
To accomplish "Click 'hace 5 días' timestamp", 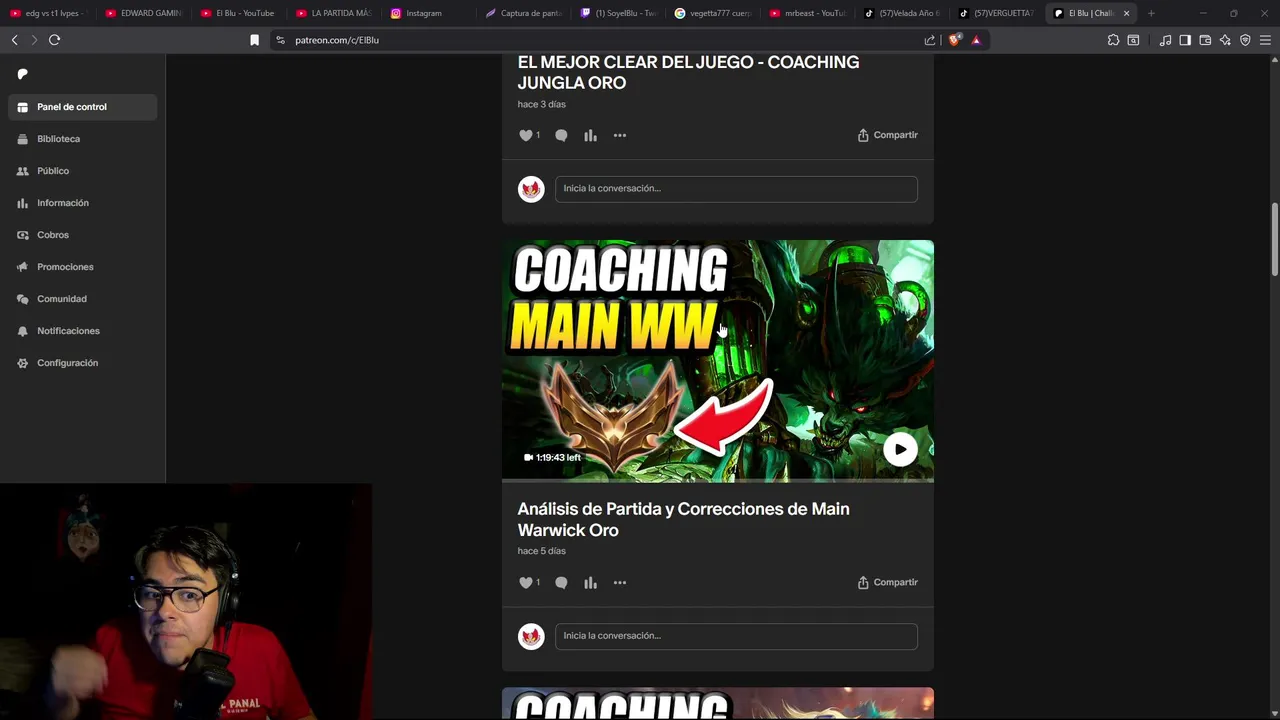I will 541,551.
